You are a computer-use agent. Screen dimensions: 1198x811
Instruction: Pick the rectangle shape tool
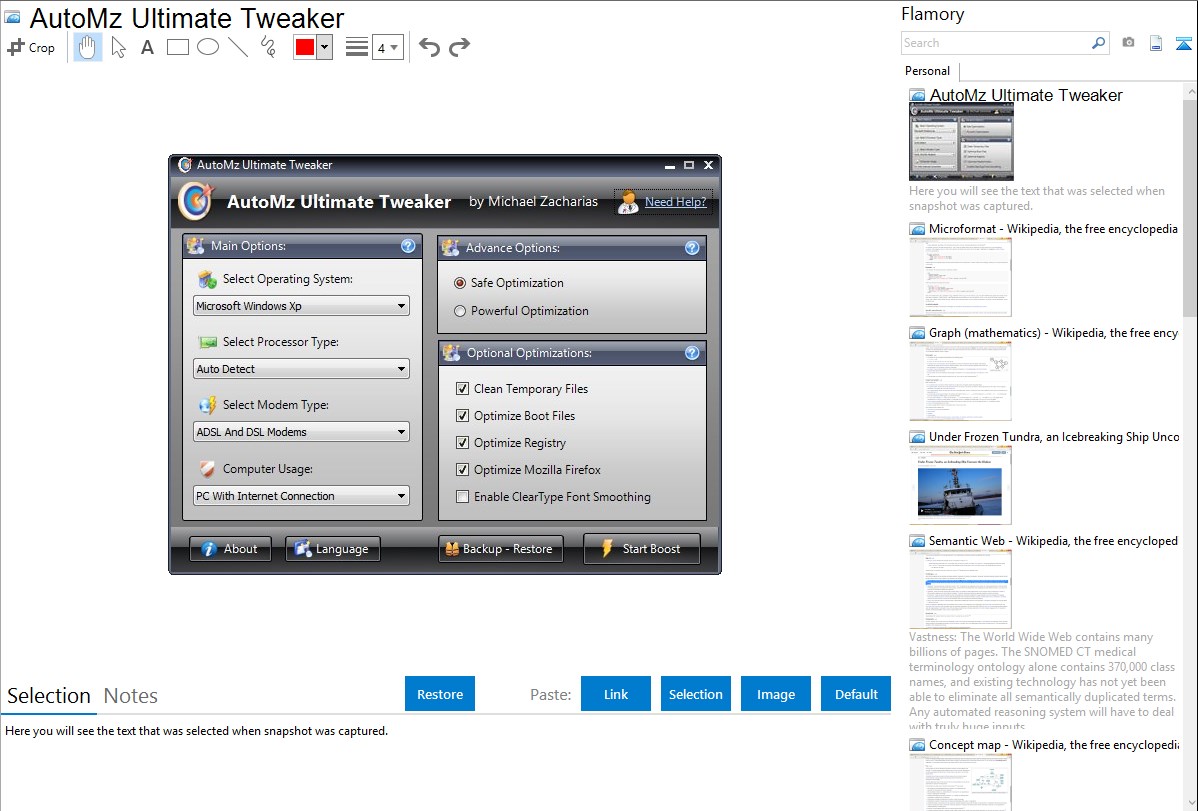(x=178, y=47)
